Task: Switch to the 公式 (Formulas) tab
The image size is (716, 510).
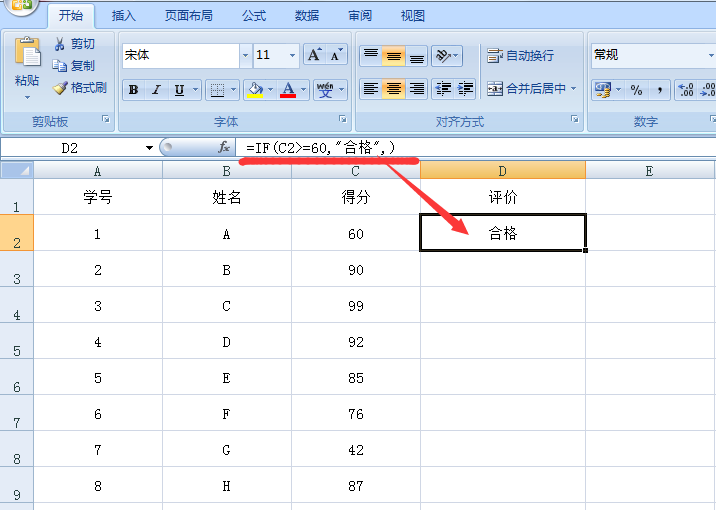Action: click(253, 16)
